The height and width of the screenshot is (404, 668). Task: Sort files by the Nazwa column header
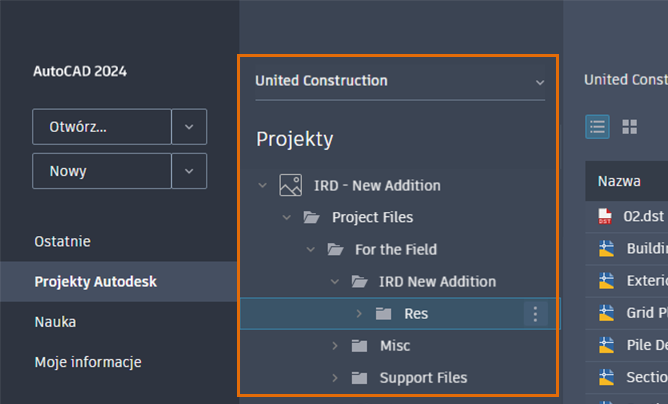(x=619, y=181)
